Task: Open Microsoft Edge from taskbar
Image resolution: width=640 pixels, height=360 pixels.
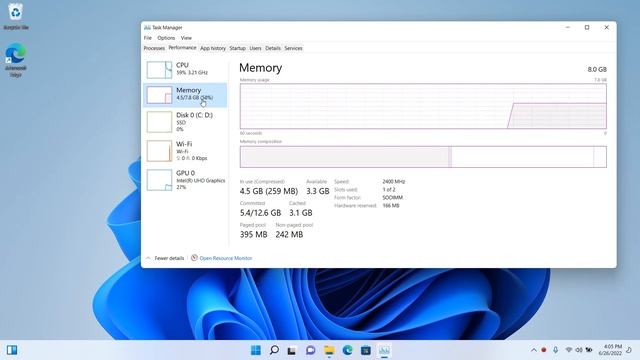Action: point(347,350)
